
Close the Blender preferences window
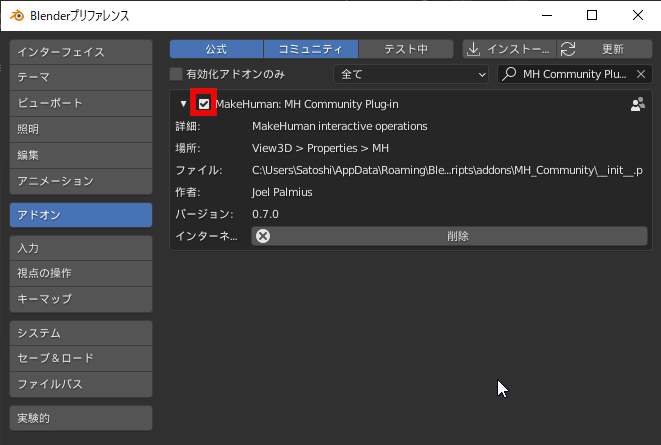click(x=638, y=16)
